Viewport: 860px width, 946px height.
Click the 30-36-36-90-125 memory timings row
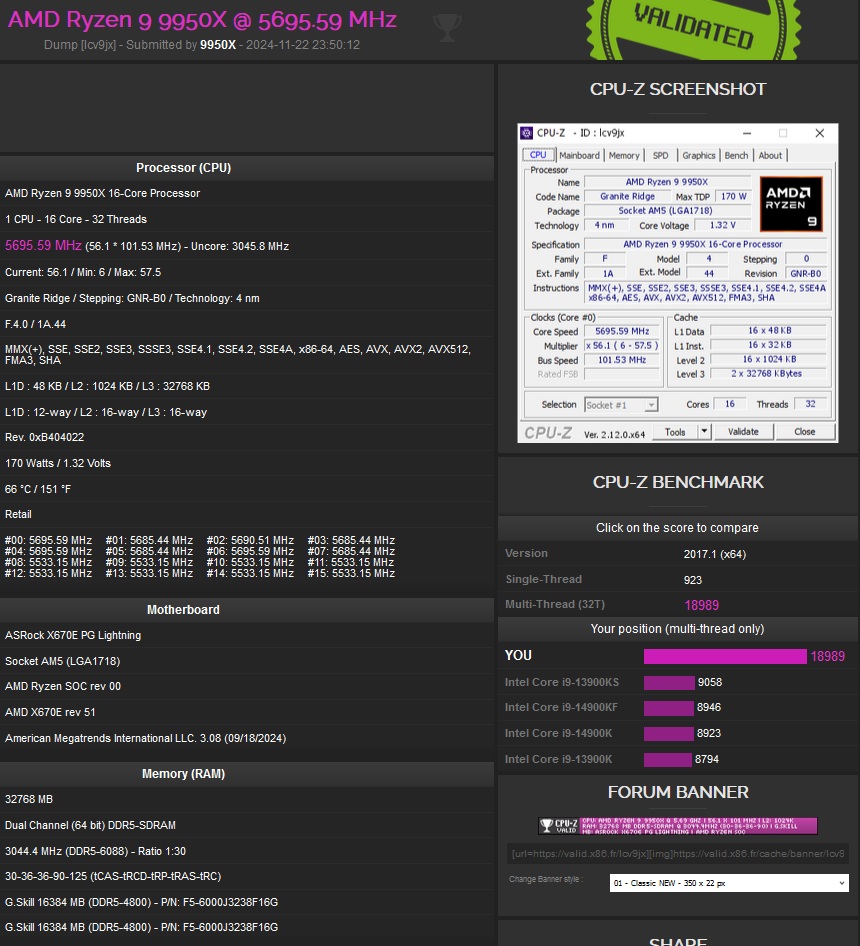point(247,876)
